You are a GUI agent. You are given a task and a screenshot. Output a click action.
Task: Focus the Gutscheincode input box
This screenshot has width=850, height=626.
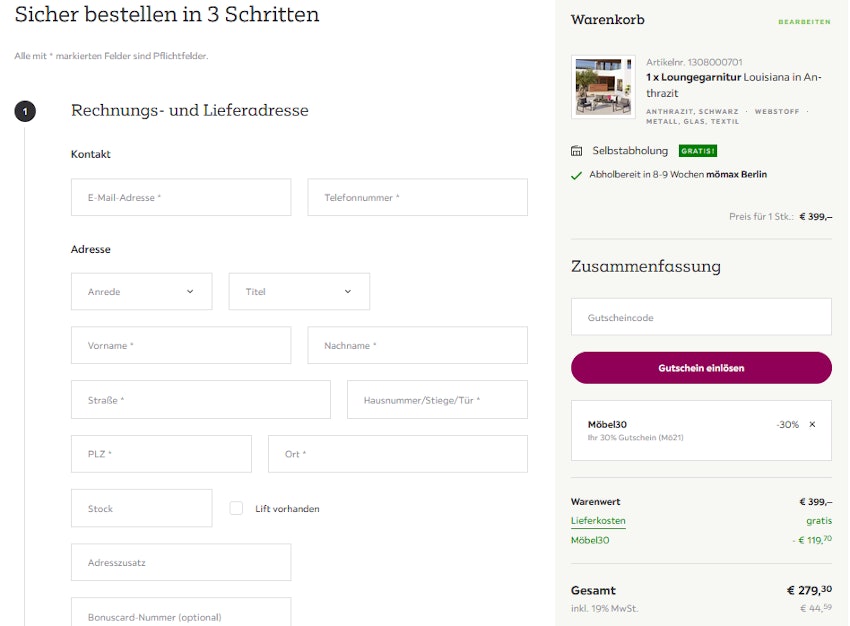point(701,318)
